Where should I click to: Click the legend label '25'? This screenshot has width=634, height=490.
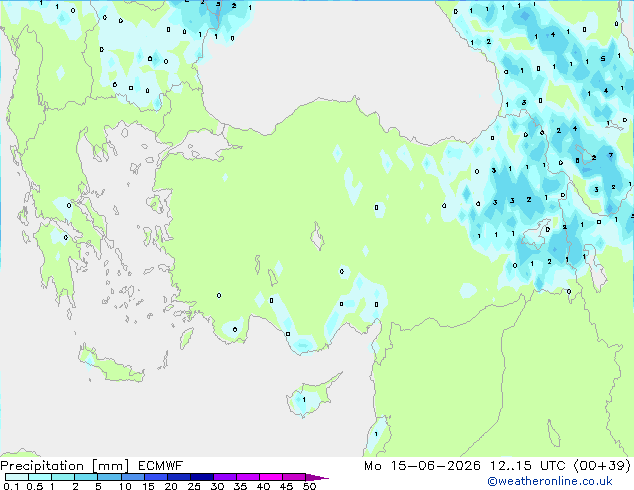194,486
